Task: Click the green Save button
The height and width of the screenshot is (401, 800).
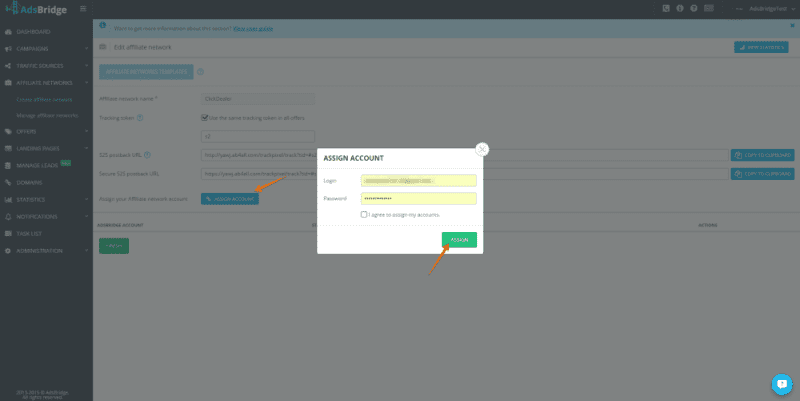Action: tap(114, 246)
